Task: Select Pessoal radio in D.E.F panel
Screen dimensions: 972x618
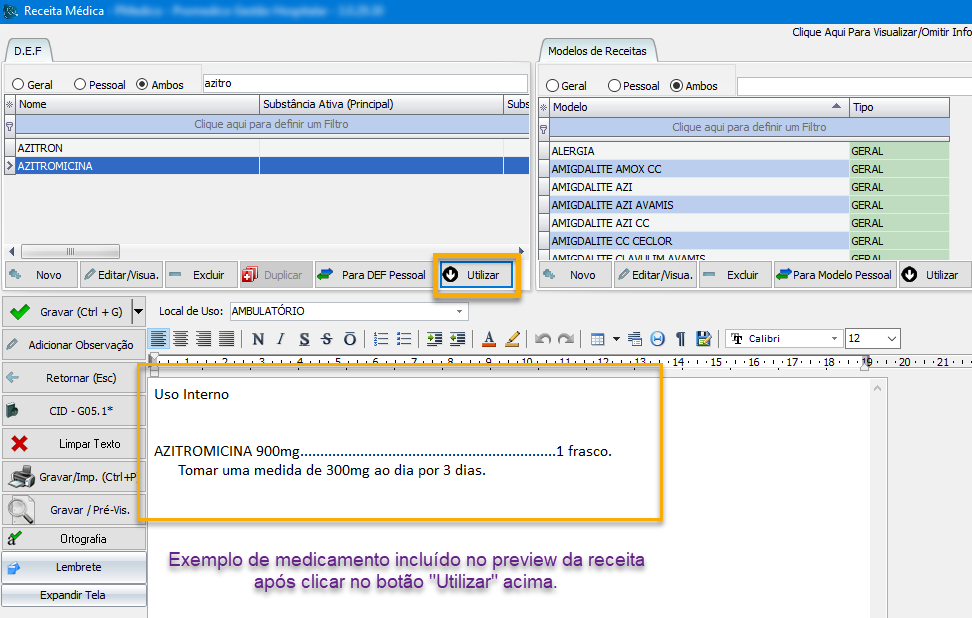Action: click(79, 85)
